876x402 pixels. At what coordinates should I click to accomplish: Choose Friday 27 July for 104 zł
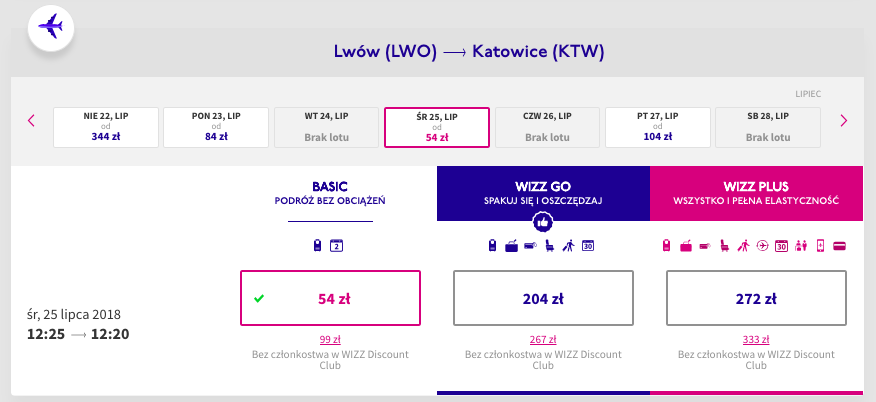(x=658, y=127)
